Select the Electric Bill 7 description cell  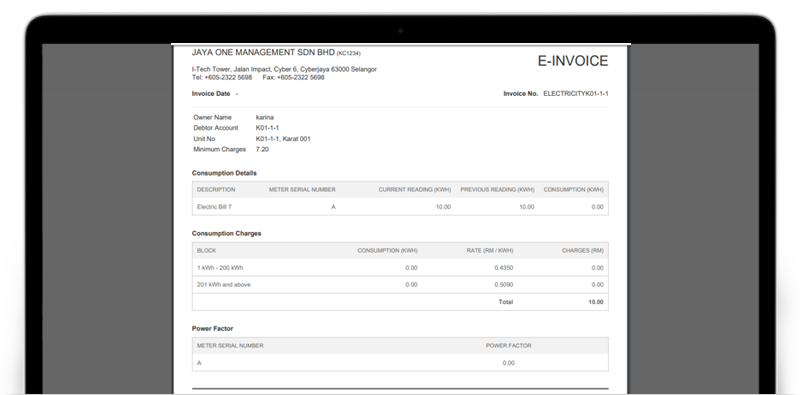(214, 207)
